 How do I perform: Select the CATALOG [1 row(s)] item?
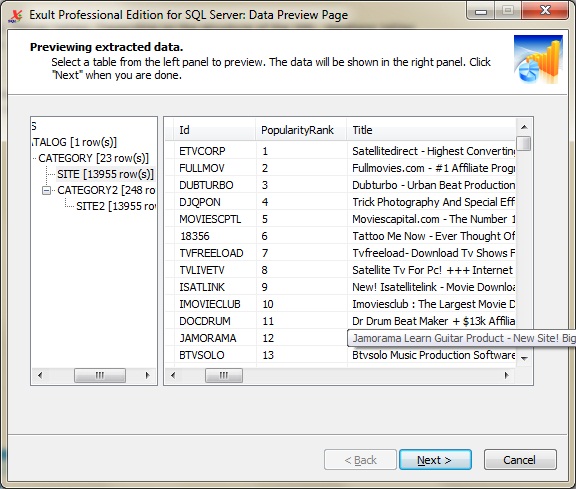(75, 142)
